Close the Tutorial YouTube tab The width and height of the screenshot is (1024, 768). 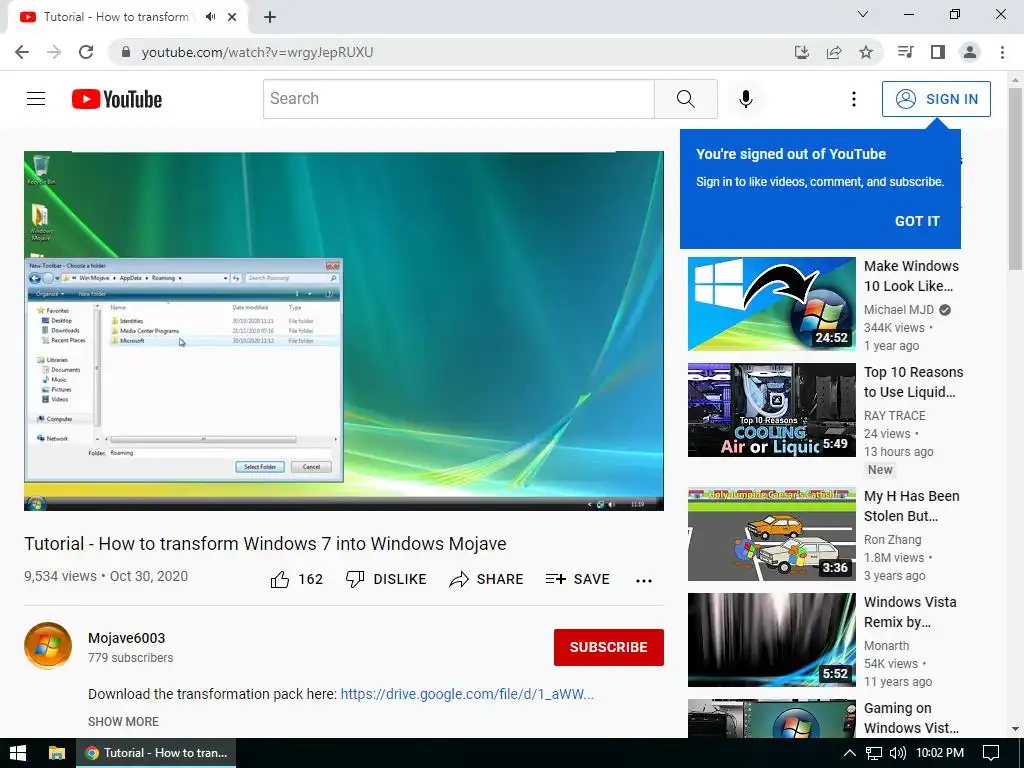tap(232, 17)
